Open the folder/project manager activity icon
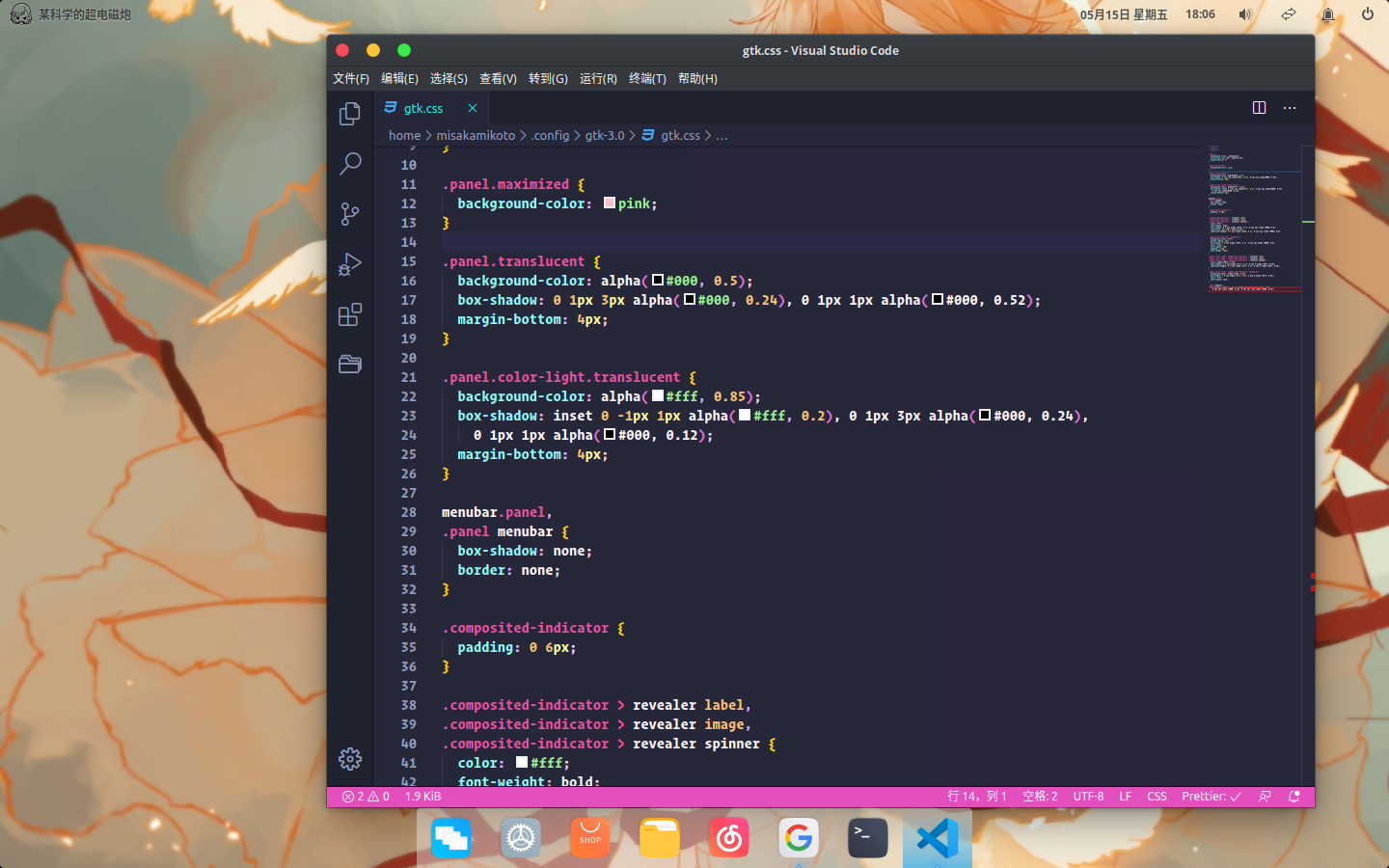Image resolution: width=1389 pixels, height=868 pixels. click(350, 365)
